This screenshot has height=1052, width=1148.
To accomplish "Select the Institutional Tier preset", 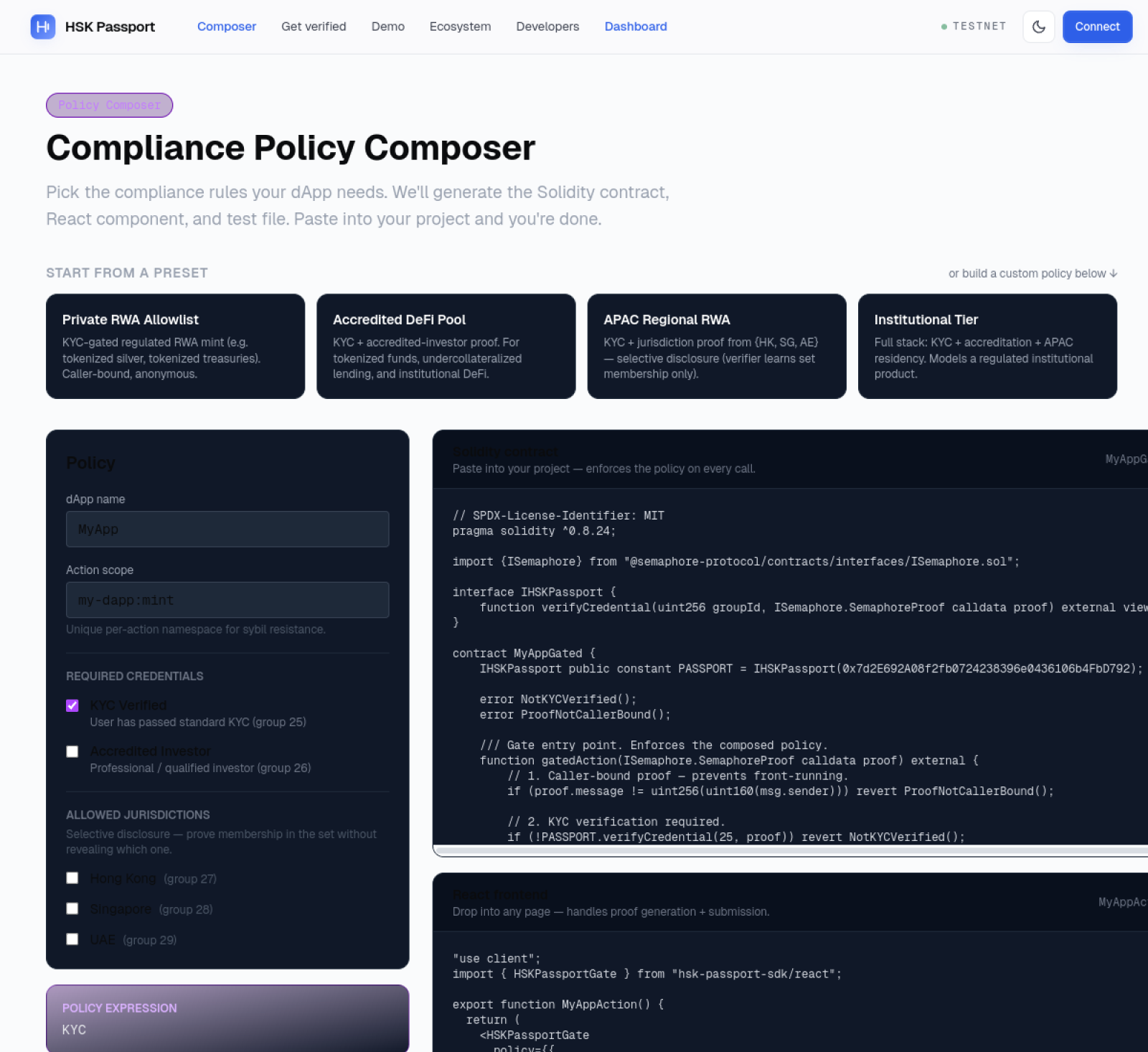I will point(987,346).
